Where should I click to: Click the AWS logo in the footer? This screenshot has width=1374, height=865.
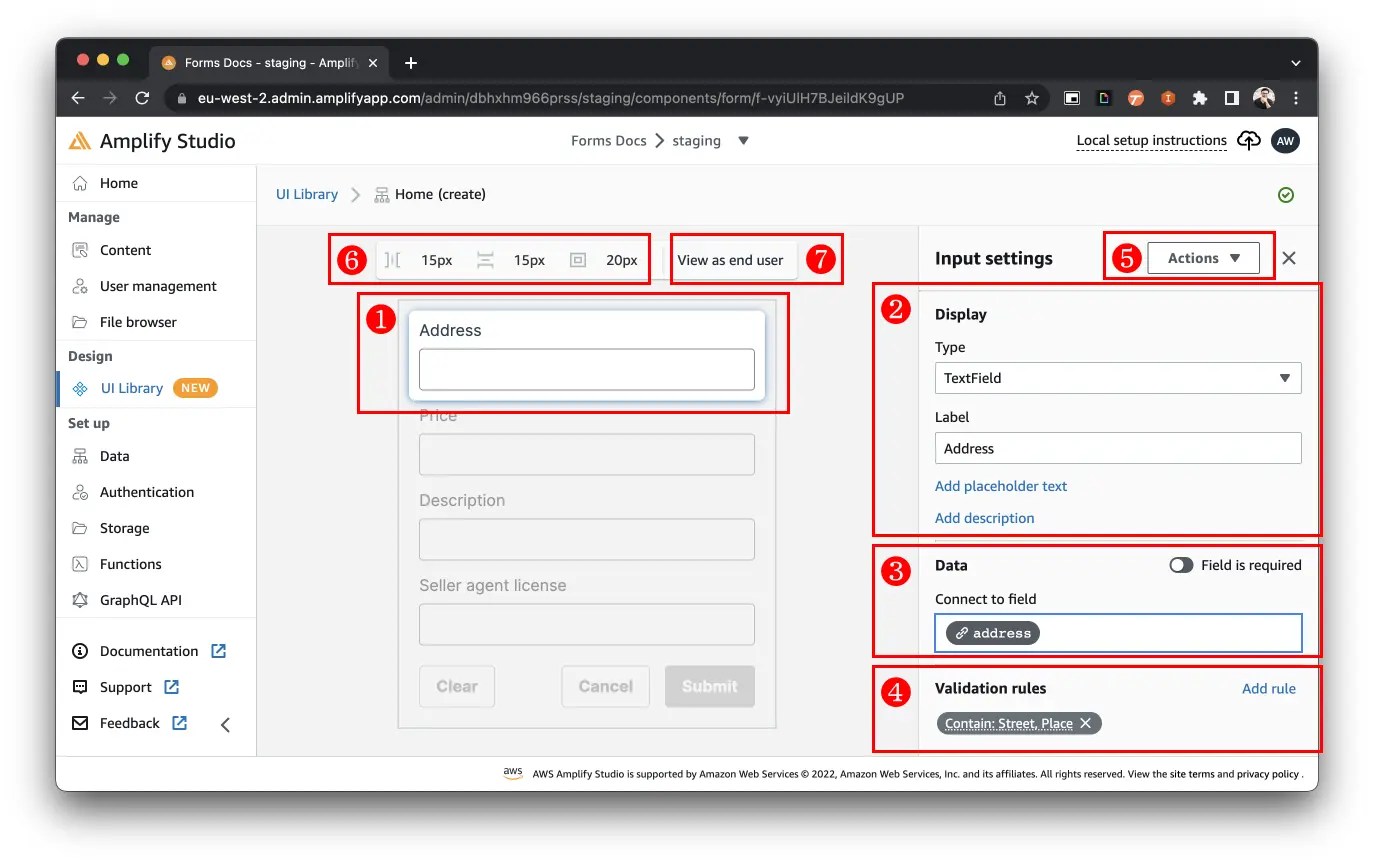point(513,773)
